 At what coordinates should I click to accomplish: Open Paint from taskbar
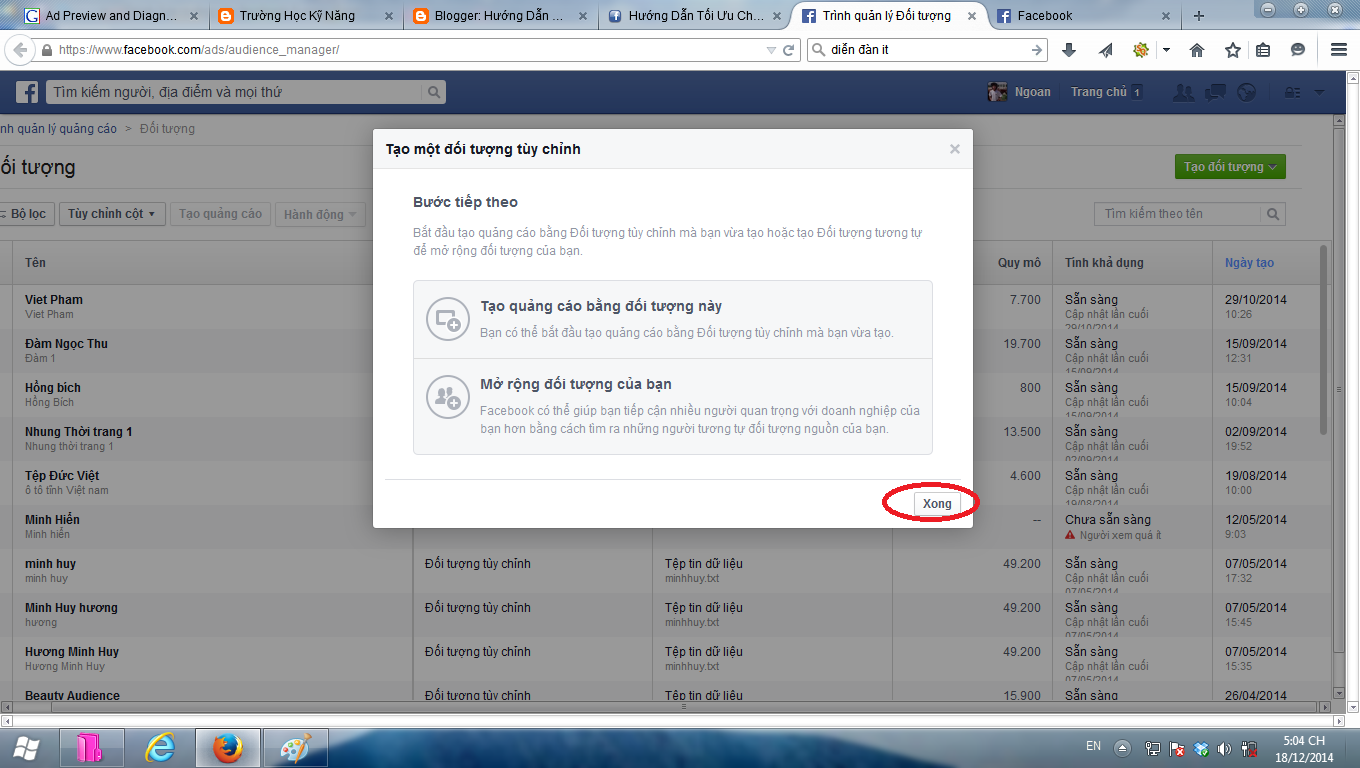[x=295, y=748]
